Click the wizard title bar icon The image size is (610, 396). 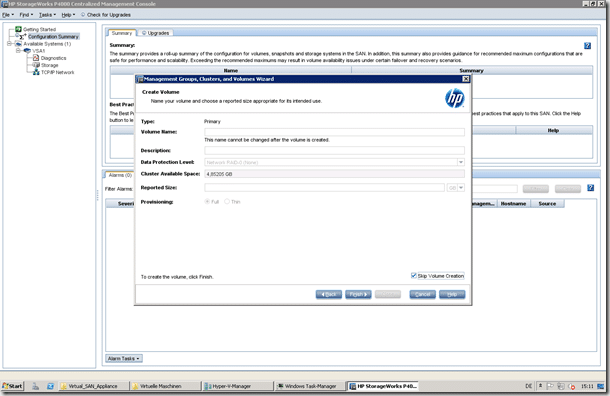pos(140,79)
